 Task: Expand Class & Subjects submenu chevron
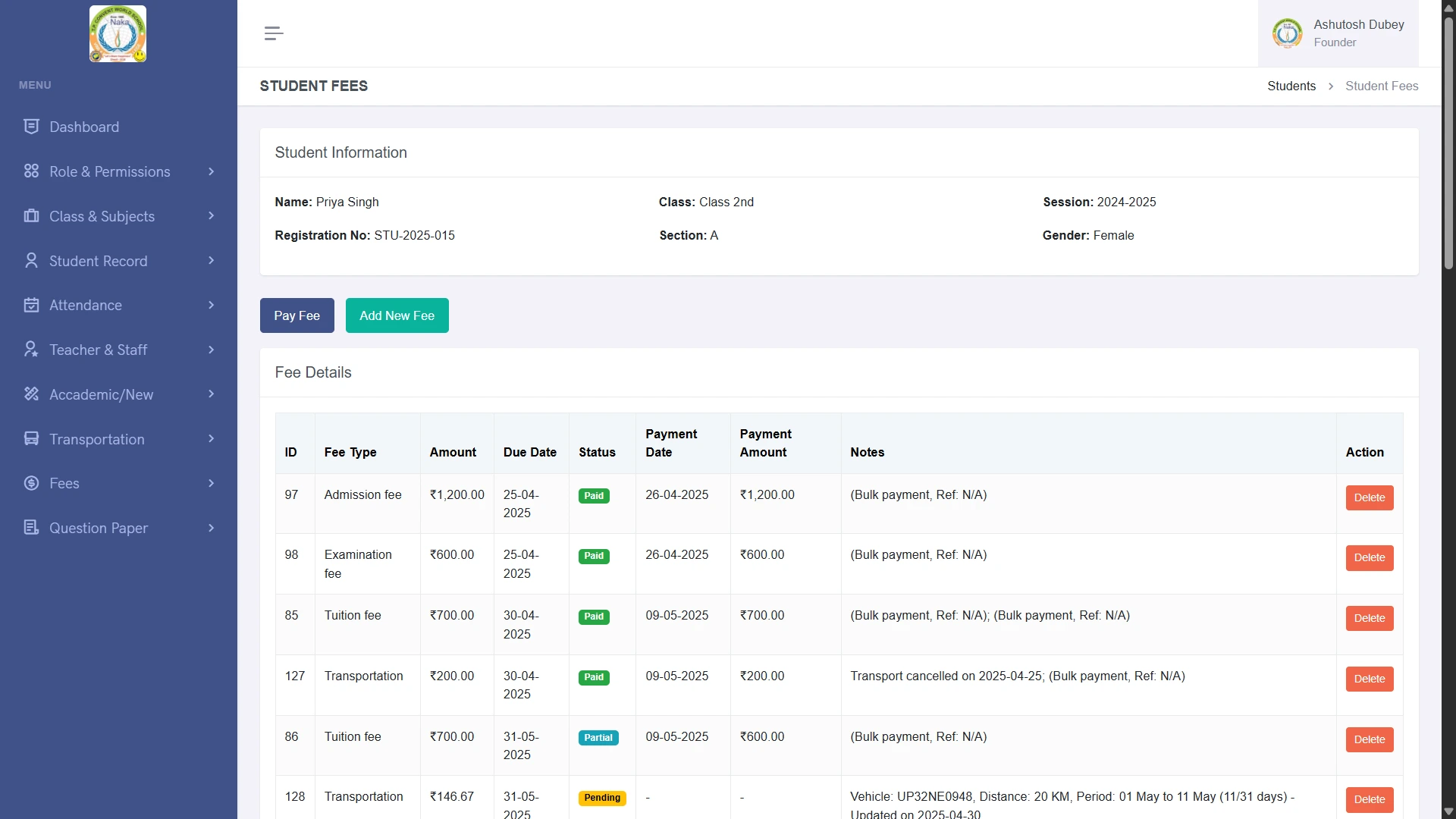[211, 216]
